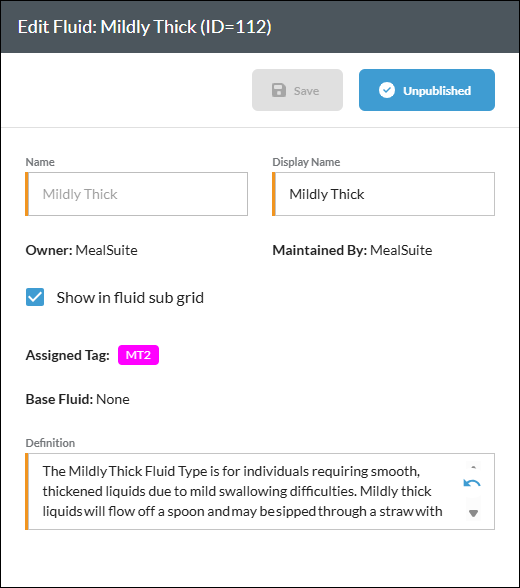Screen dimensions: 520x588
Task: Select the magenta MT2 assigned tag
Action: [x=138, y=355]
